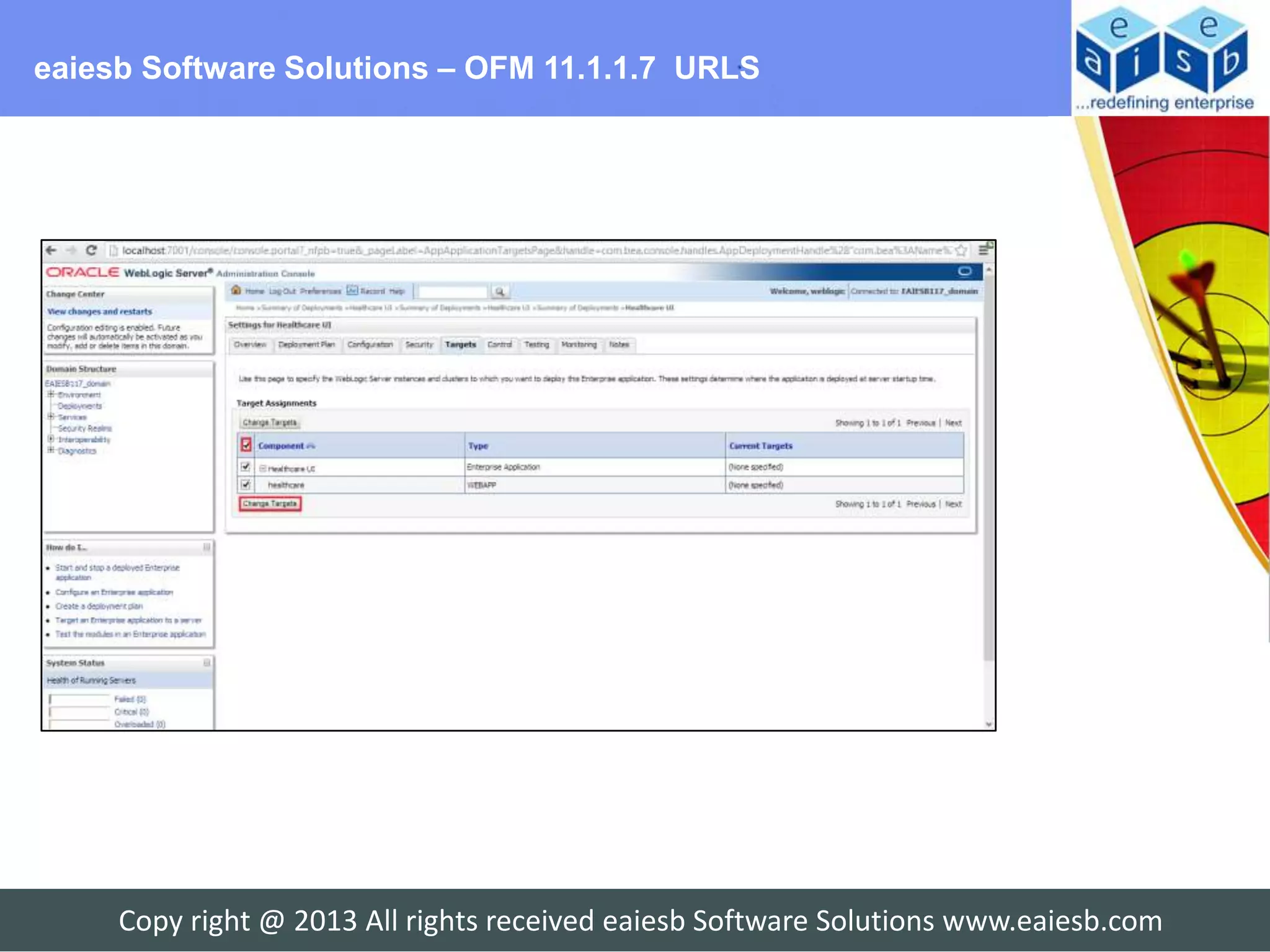Click the Help link

[397, 291]
